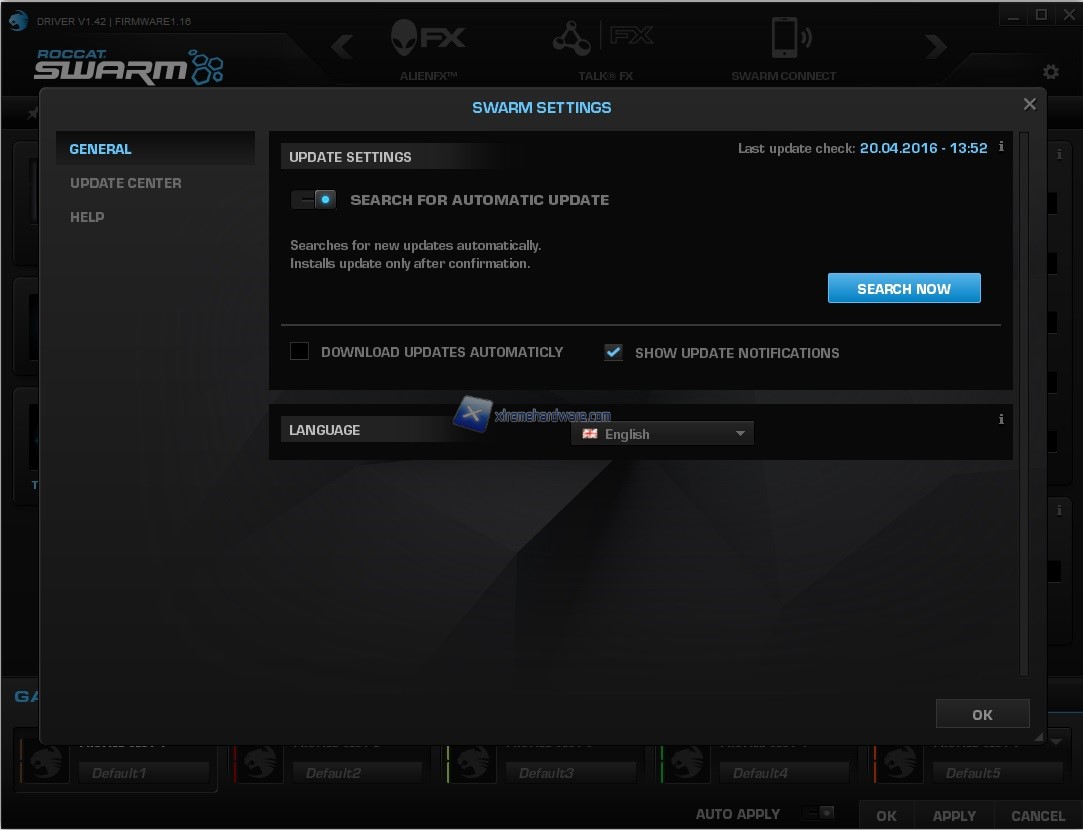Switch to the Update Center tab
The image size is (1083, 830).
(x=126, y=183)
